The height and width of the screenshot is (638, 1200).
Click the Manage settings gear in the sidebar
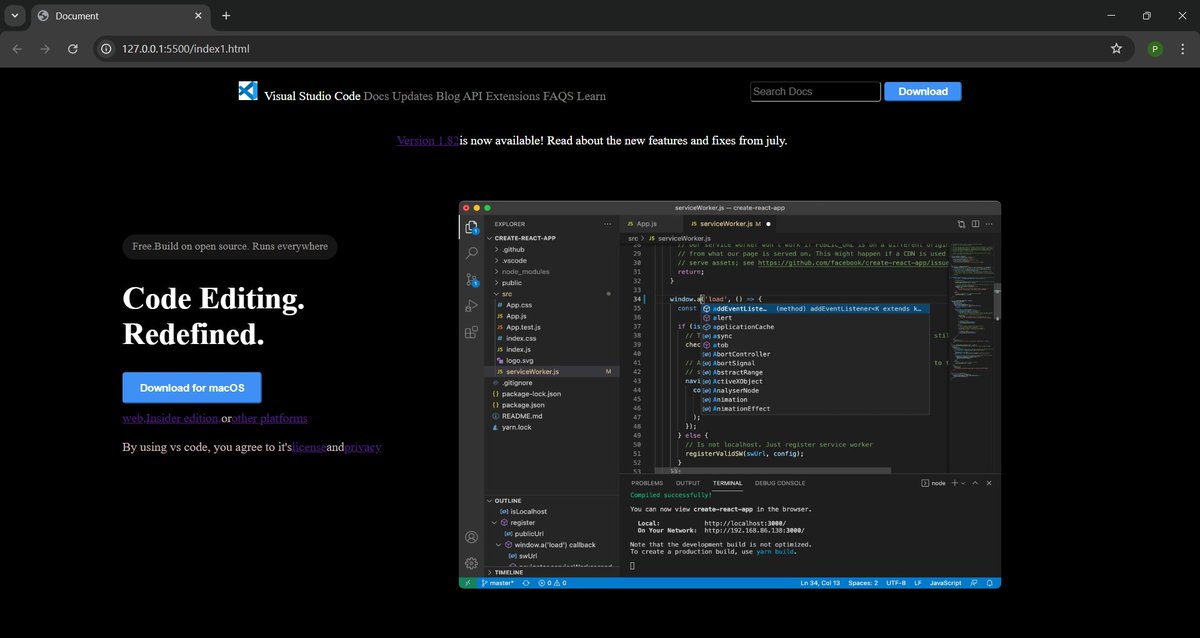click(x=471, y=562)
